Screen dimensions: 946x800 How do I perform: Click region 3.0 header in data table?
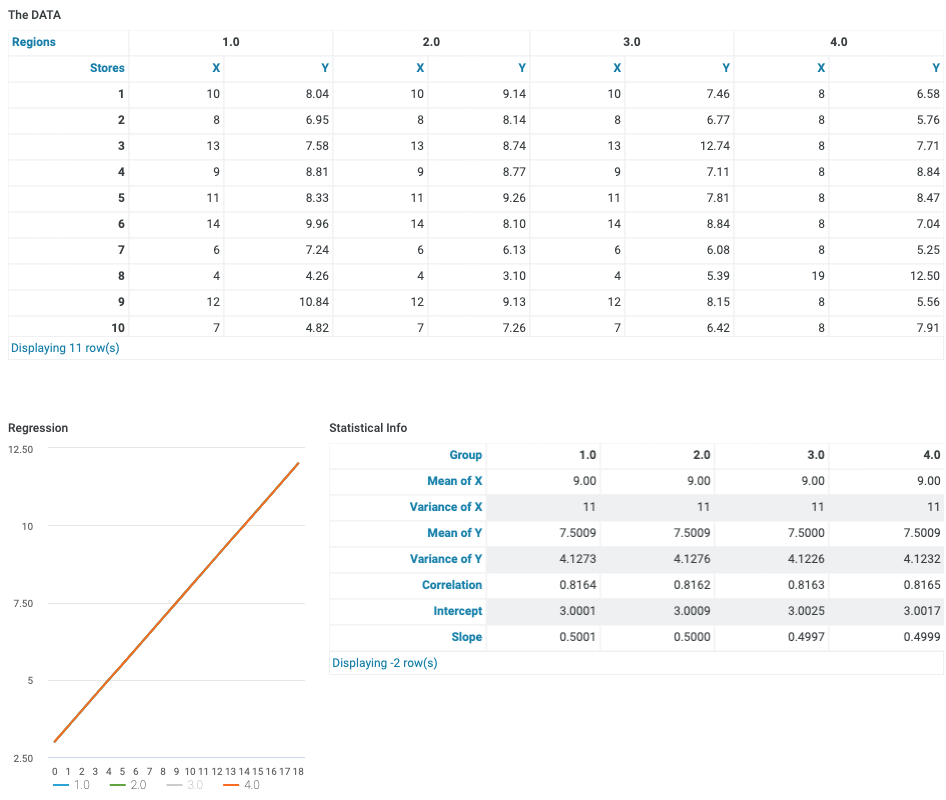coord(632,42)
